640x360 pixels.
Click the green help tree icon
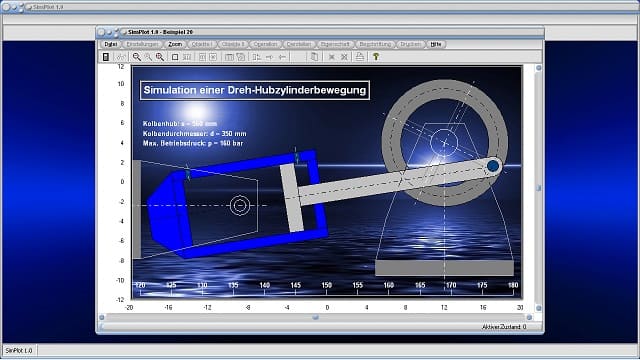click(376, 57)
